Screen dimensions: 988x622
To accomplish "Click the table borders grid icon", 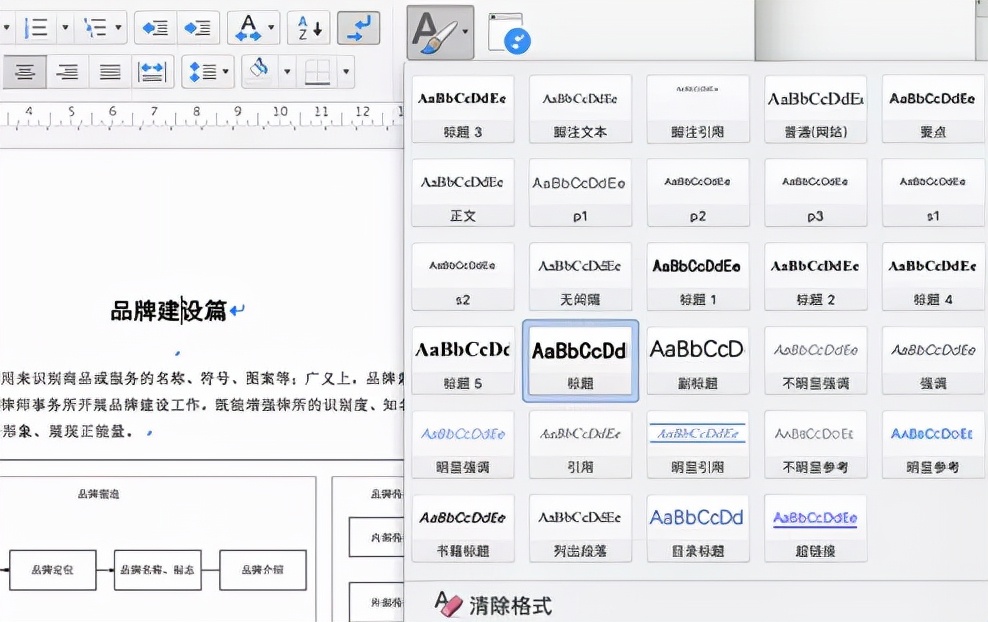I will (x=317, y=72).
